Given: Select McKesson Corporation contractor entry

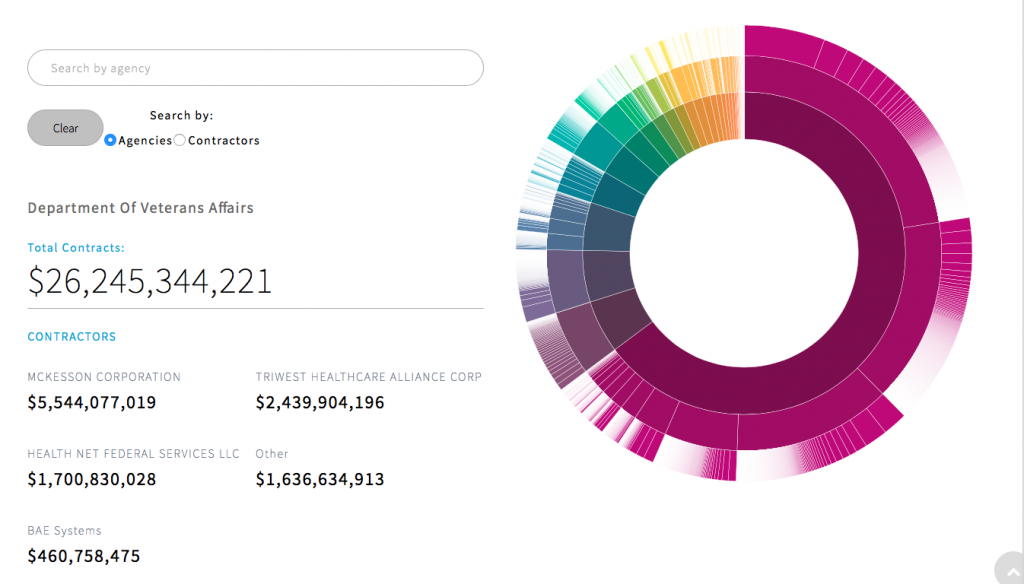Looking at the screenshot, I should click(x=104, y=377).
